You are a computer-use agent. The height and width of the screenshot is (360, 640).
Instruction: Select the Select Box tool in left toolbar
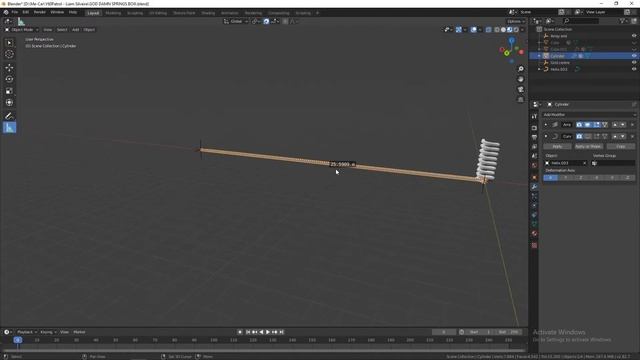[x=9, y=43]
